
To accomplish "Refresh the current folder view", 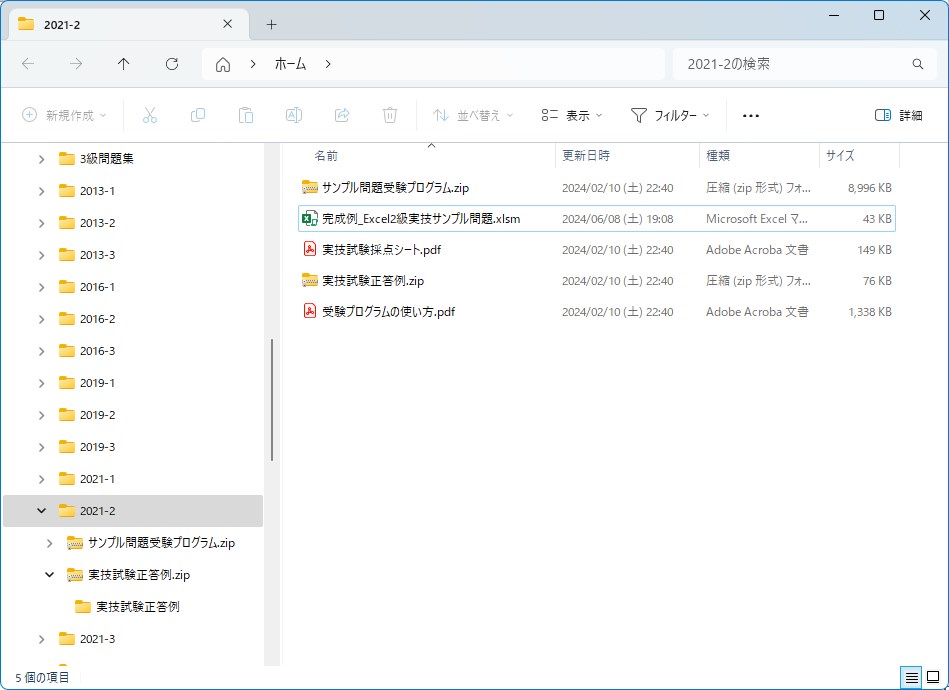I will [172, 64].
